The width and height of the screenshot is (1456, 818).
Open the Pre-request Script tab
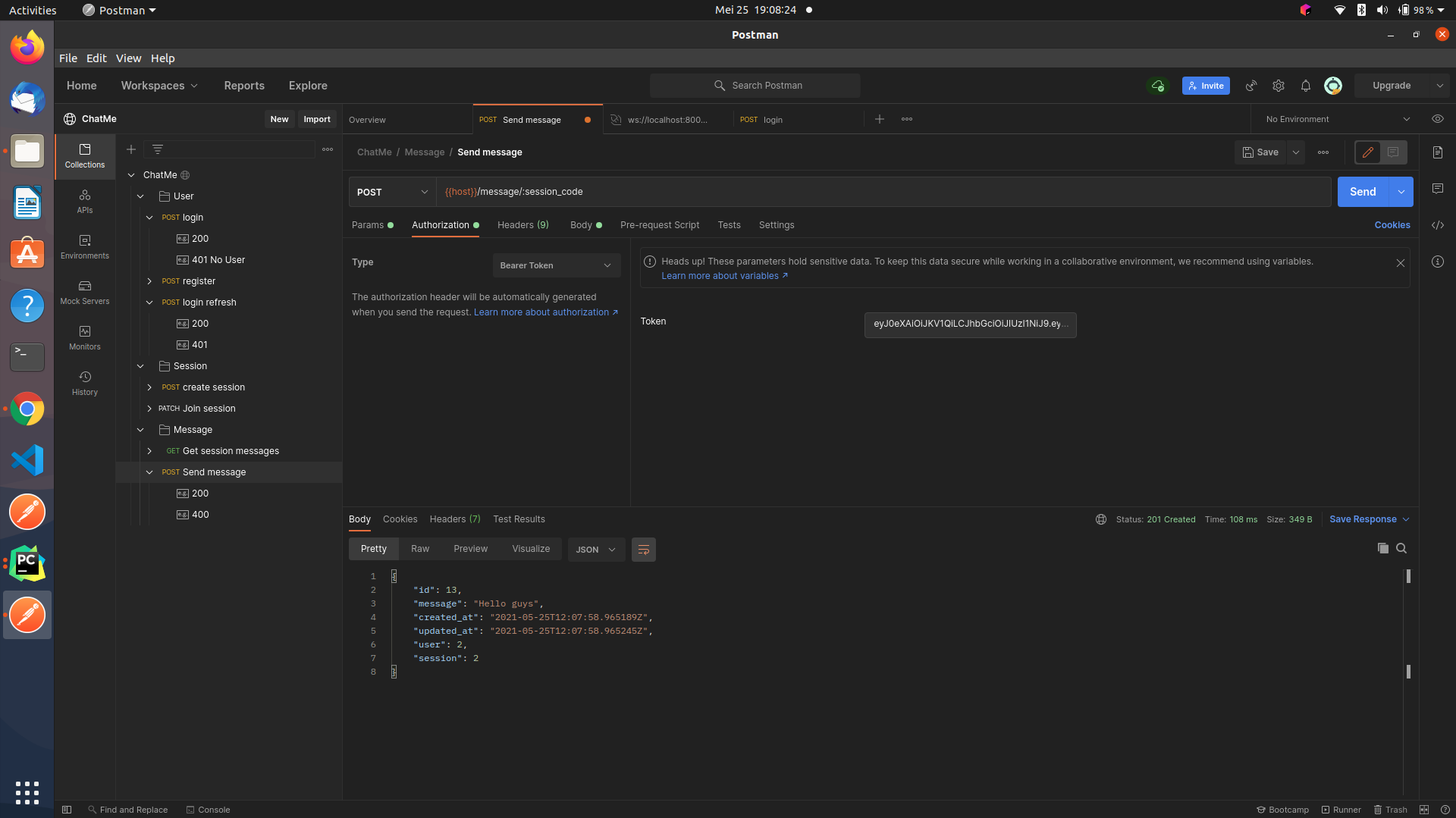(660, 225)
